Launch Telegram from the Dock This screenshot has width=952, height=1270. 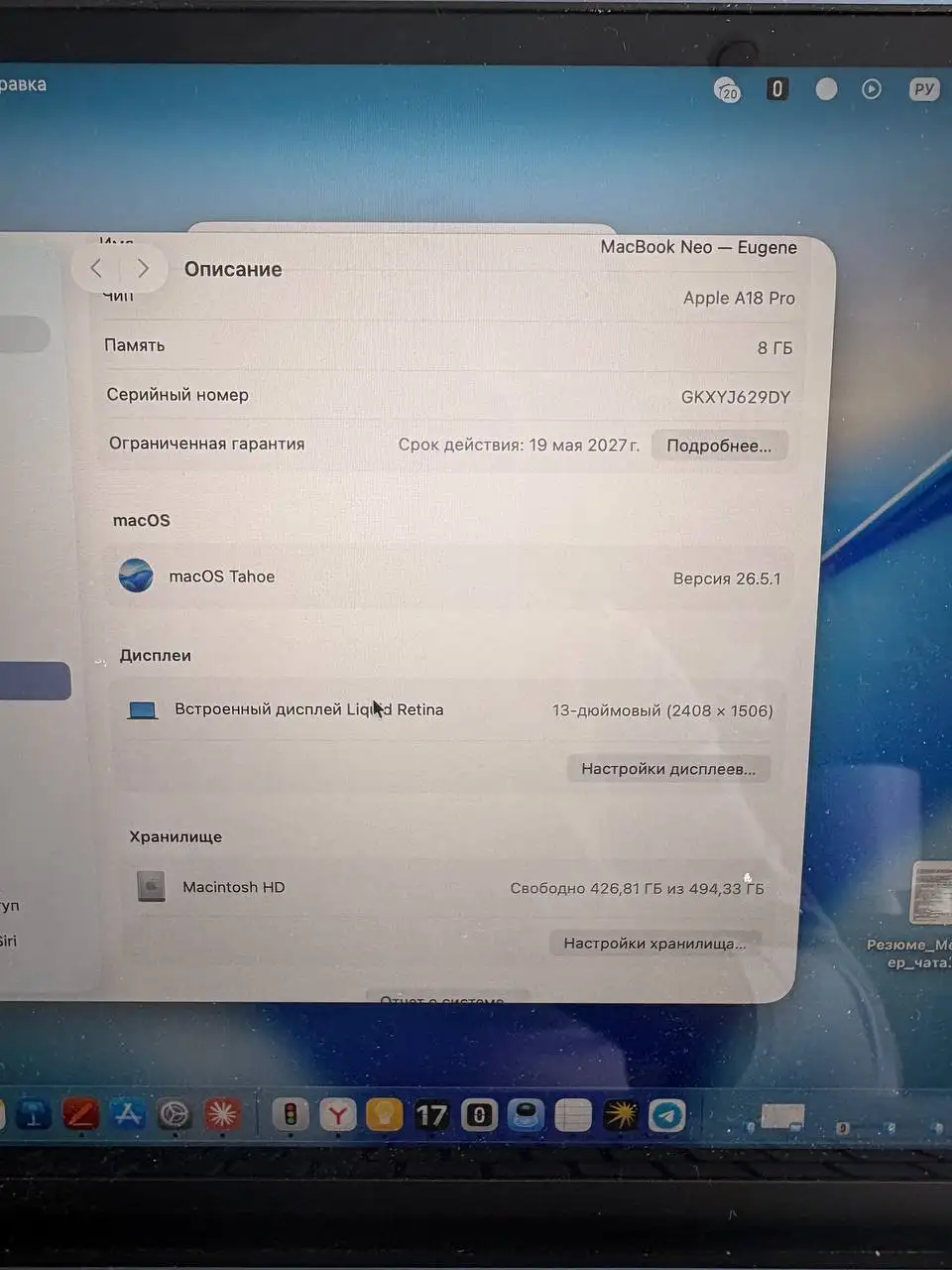[667, 1115]
